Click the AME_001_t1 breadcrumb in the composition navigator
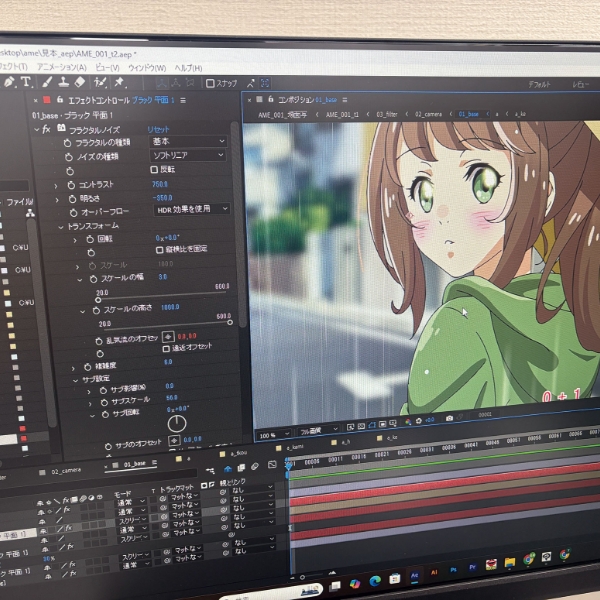This screenshot has height=600, width=600. click(x=342, y=114)
